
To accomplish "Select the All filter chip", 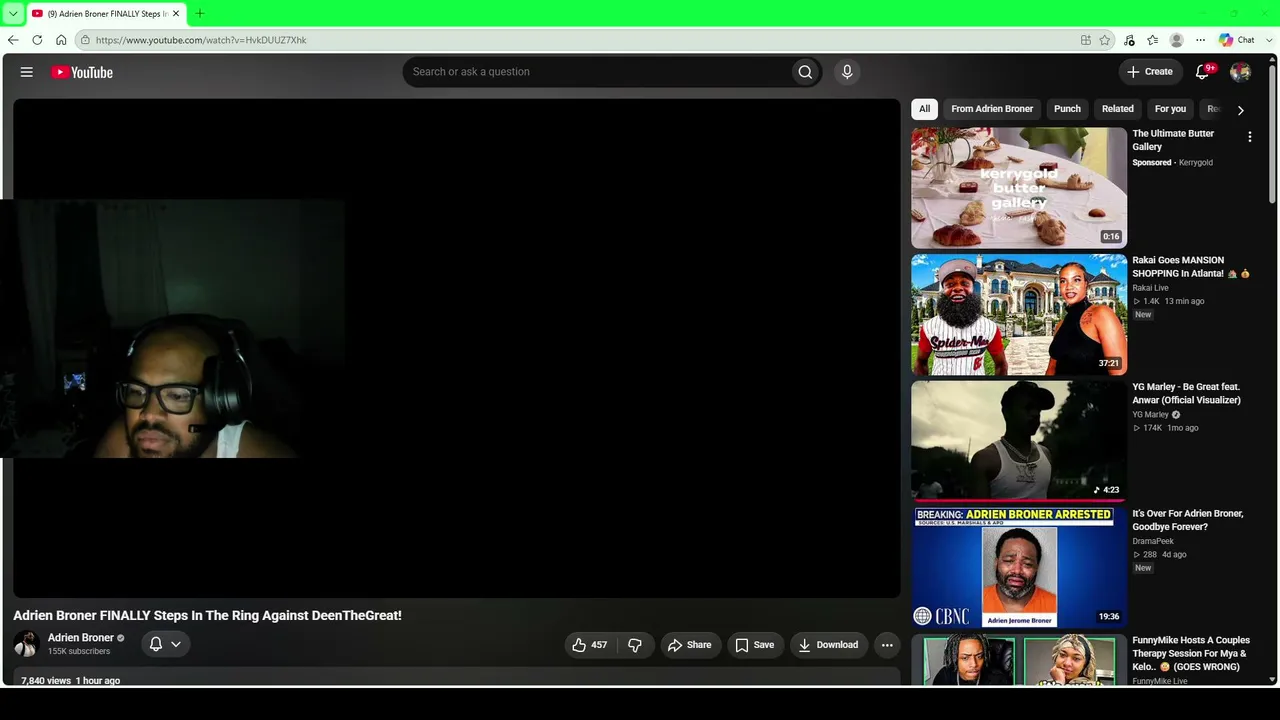I will pos(924,109).
